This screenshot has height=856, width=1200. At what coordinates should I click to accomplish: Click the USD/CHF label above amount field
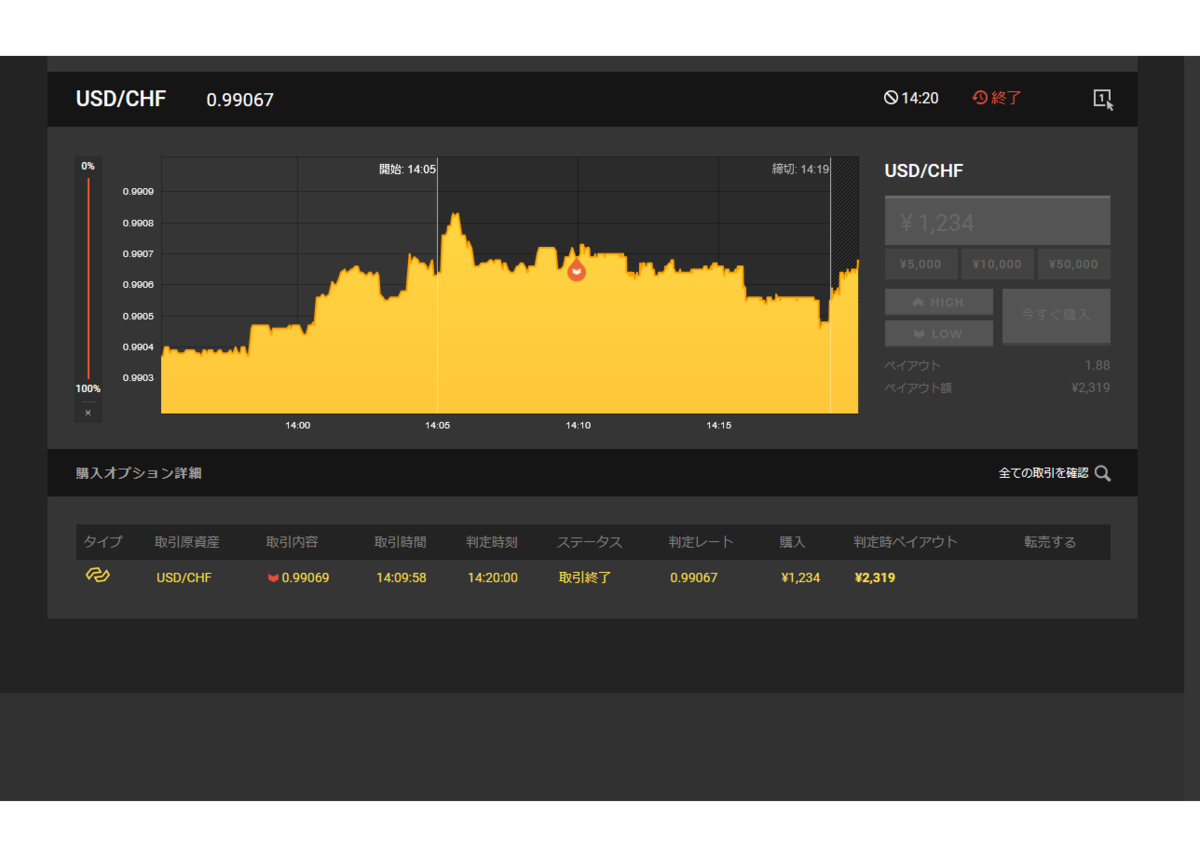tap(924, 171)
